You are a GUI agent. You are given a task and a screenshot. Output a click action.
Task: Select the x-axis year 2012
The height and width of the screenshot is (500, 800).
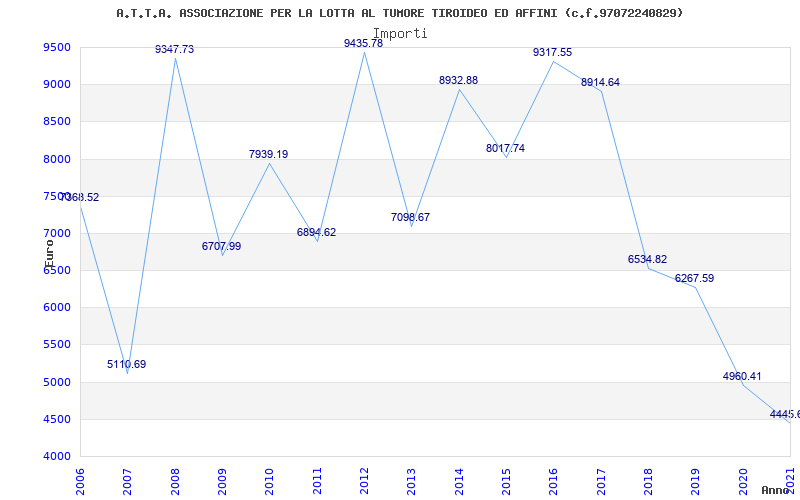pyautogui.click(x=364, y=481)
